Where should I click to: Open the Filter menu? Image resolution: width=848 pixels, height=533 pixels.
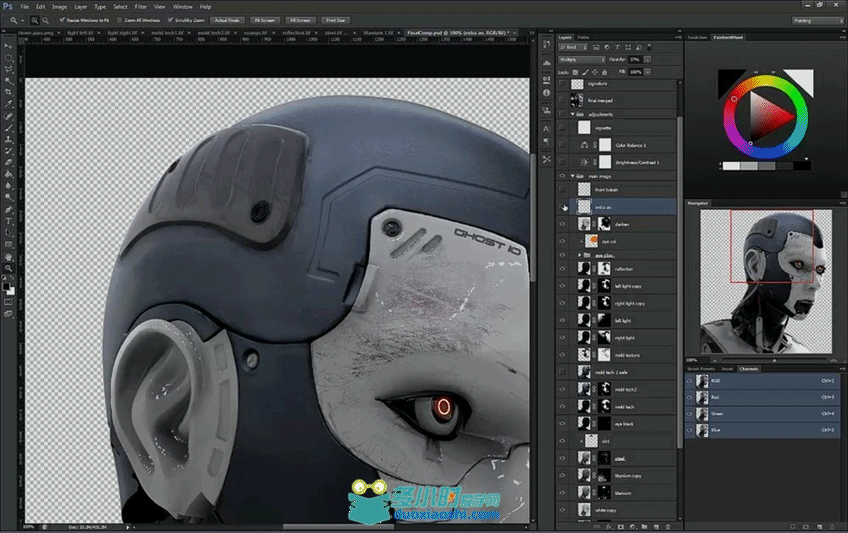tap(141, 6)
